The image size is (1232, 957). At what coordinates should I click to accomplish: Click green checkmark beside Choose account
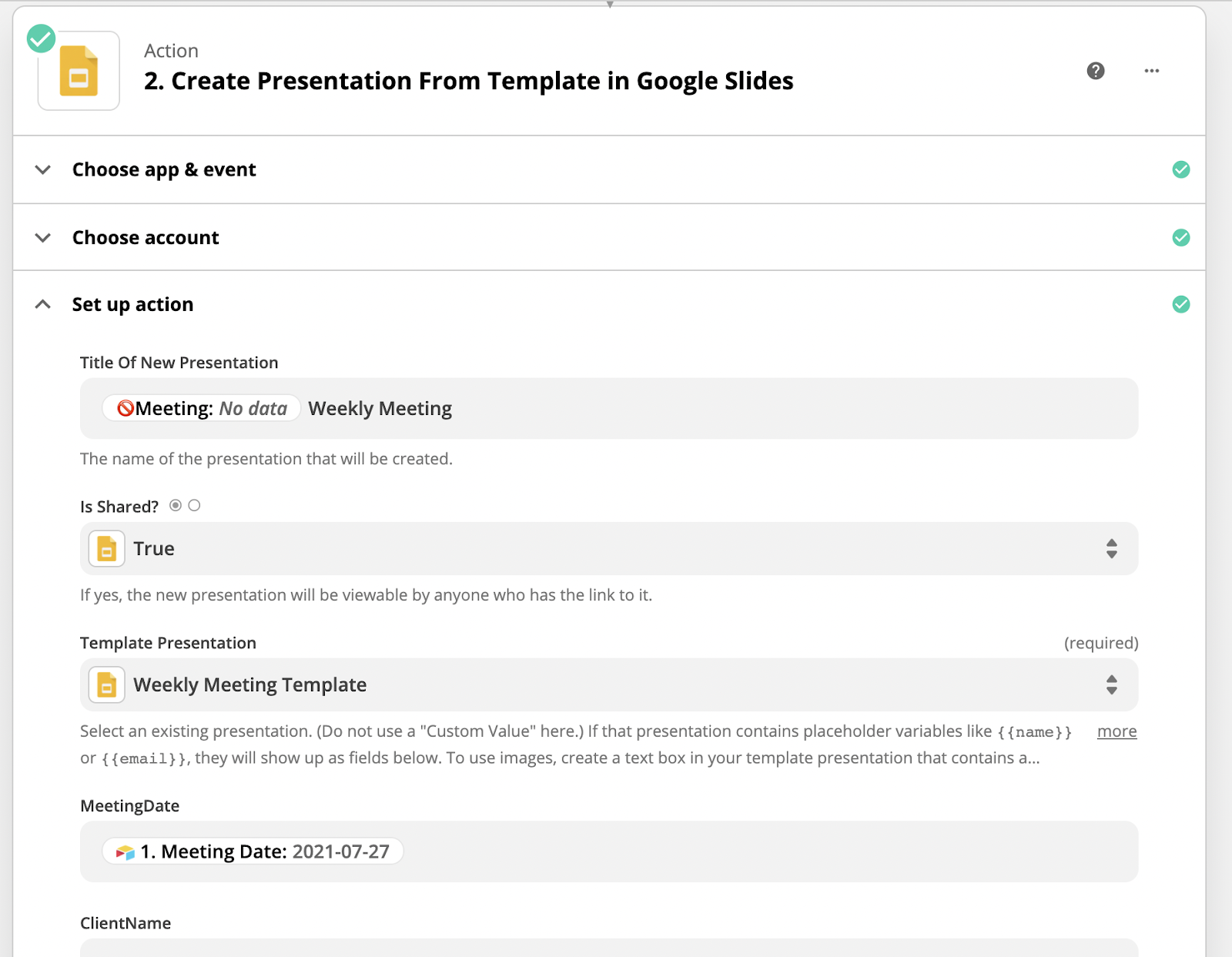pos(1181,237)
